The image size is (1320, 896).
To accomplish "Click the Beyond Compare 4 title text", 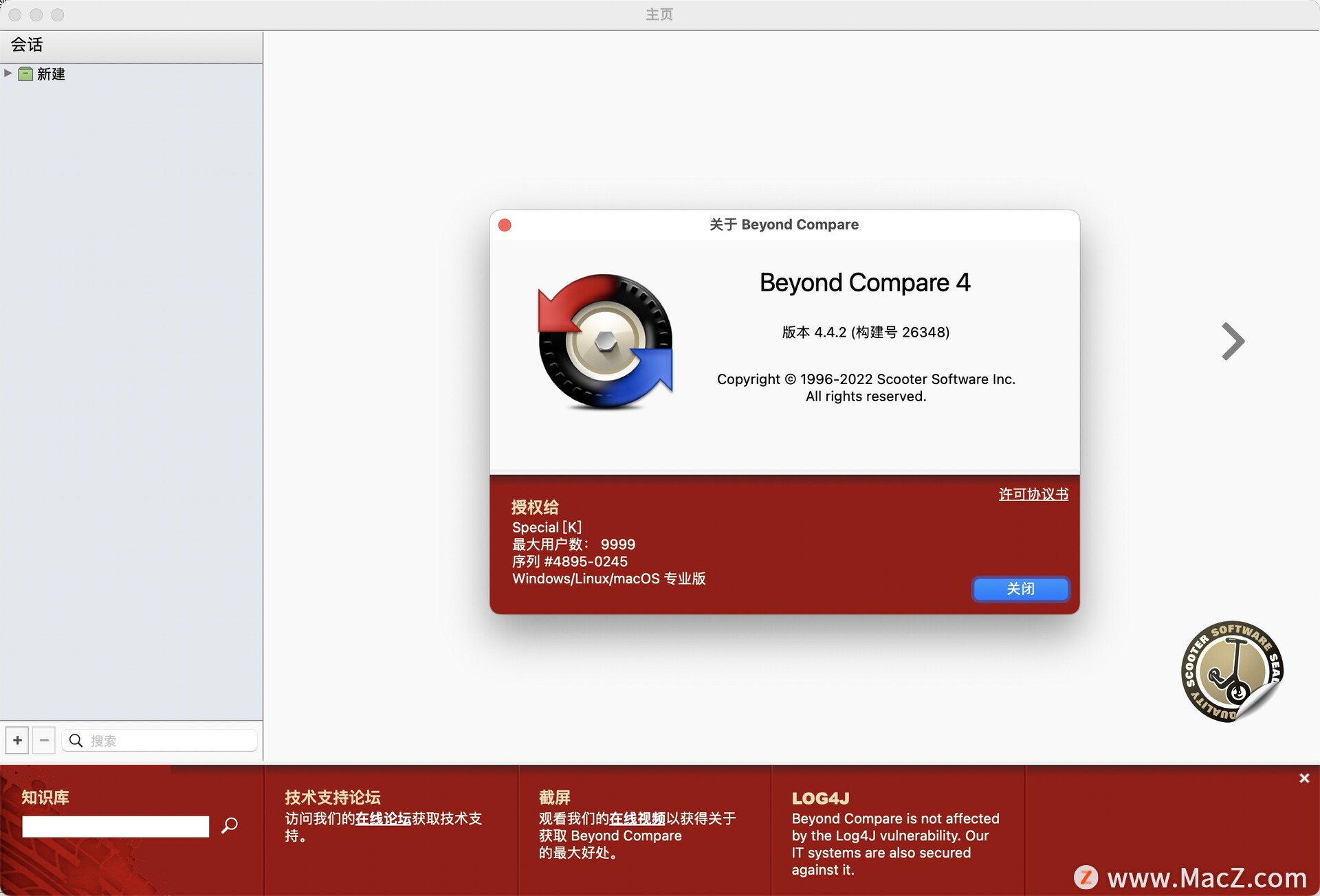I will click(865, 282).
